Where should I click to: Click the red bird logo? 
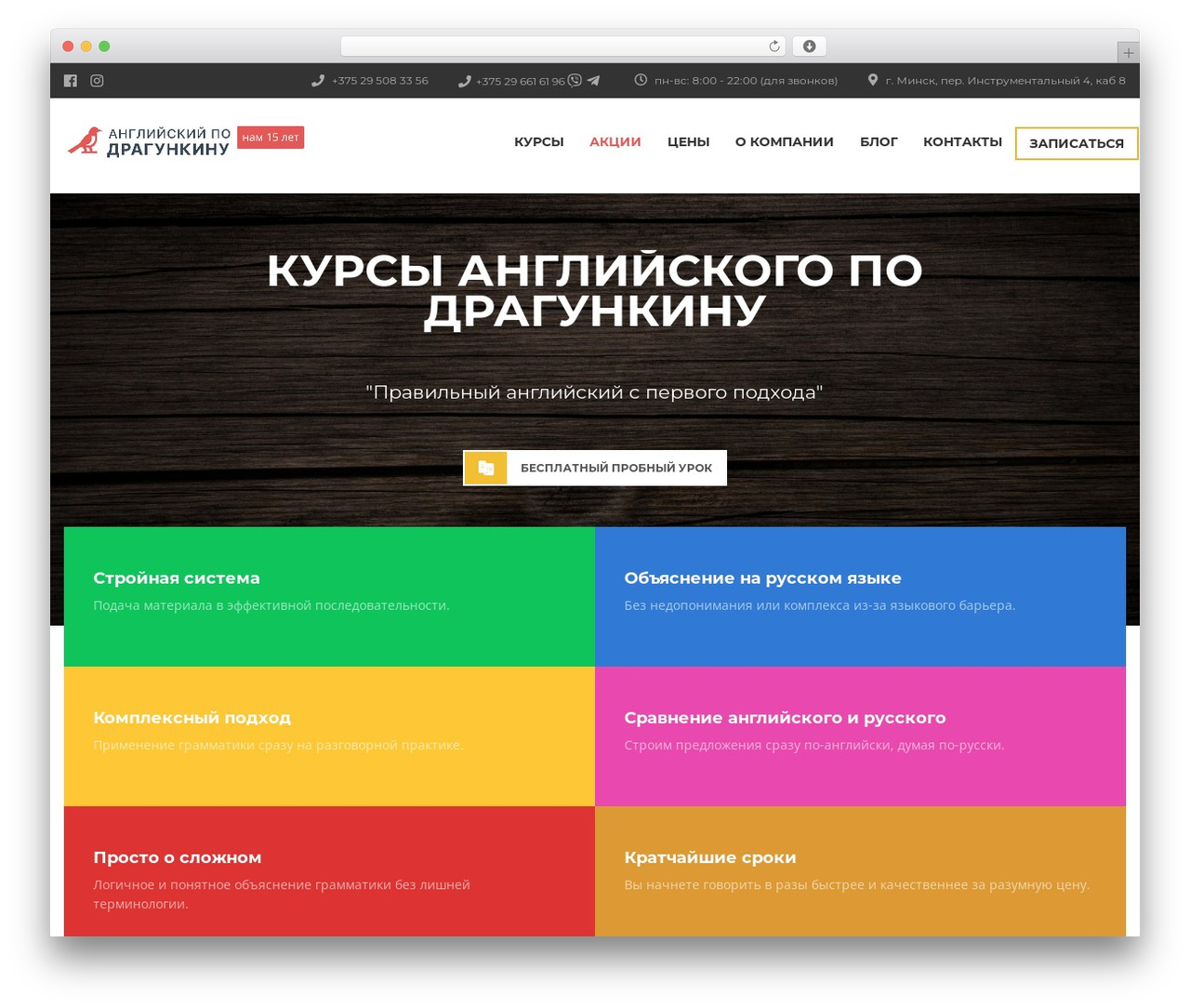point(85,140)
